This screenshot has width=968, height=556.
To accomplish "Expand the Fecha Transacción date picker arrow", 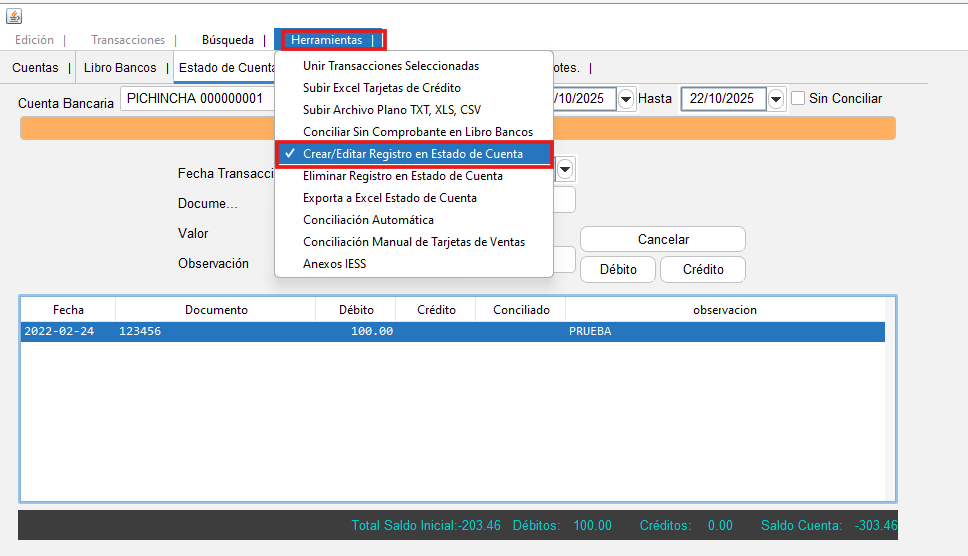I will (564, 170).
